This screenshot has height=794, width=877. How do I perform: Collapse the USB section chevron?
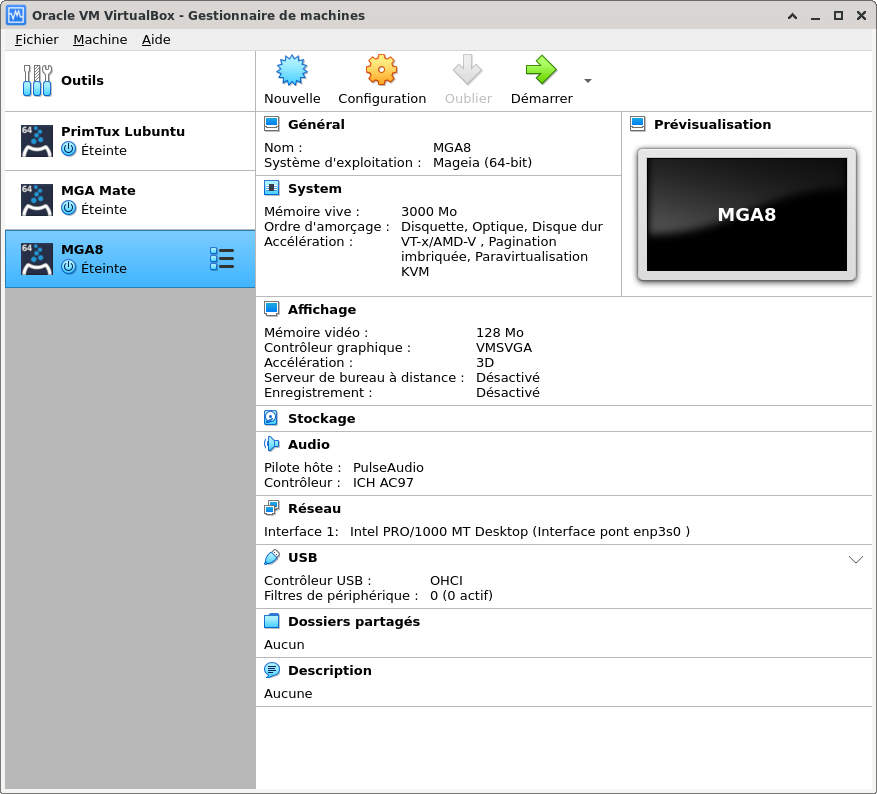(x=856, y=559)
